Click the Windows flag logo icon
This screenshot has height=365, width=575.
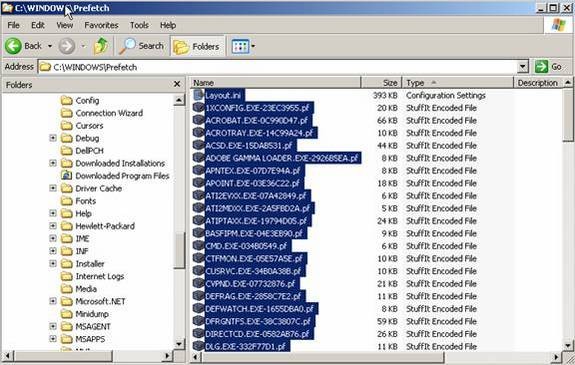(x=558, y=25)
